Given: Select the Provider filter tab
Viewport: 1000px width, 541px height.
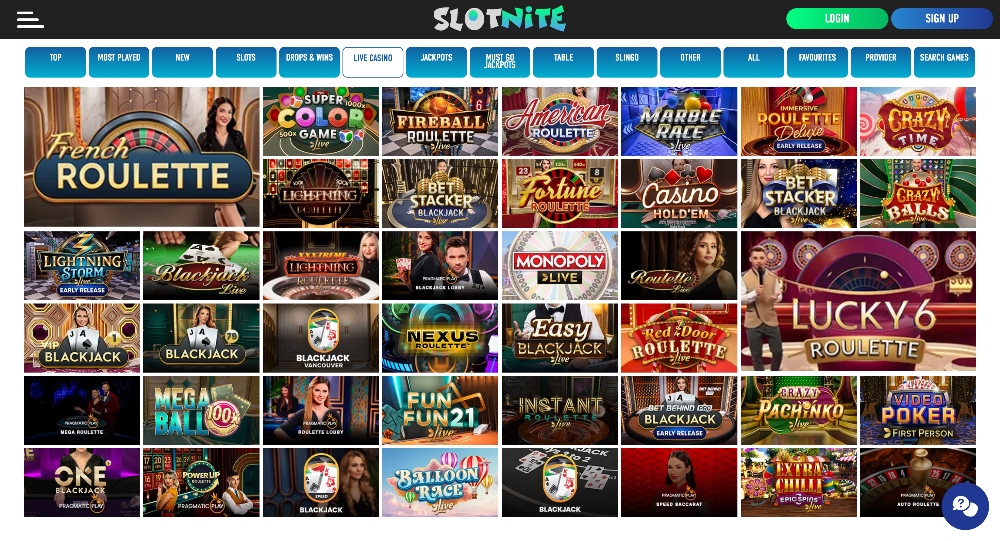Looking at the screenshot, I should 881,62.
